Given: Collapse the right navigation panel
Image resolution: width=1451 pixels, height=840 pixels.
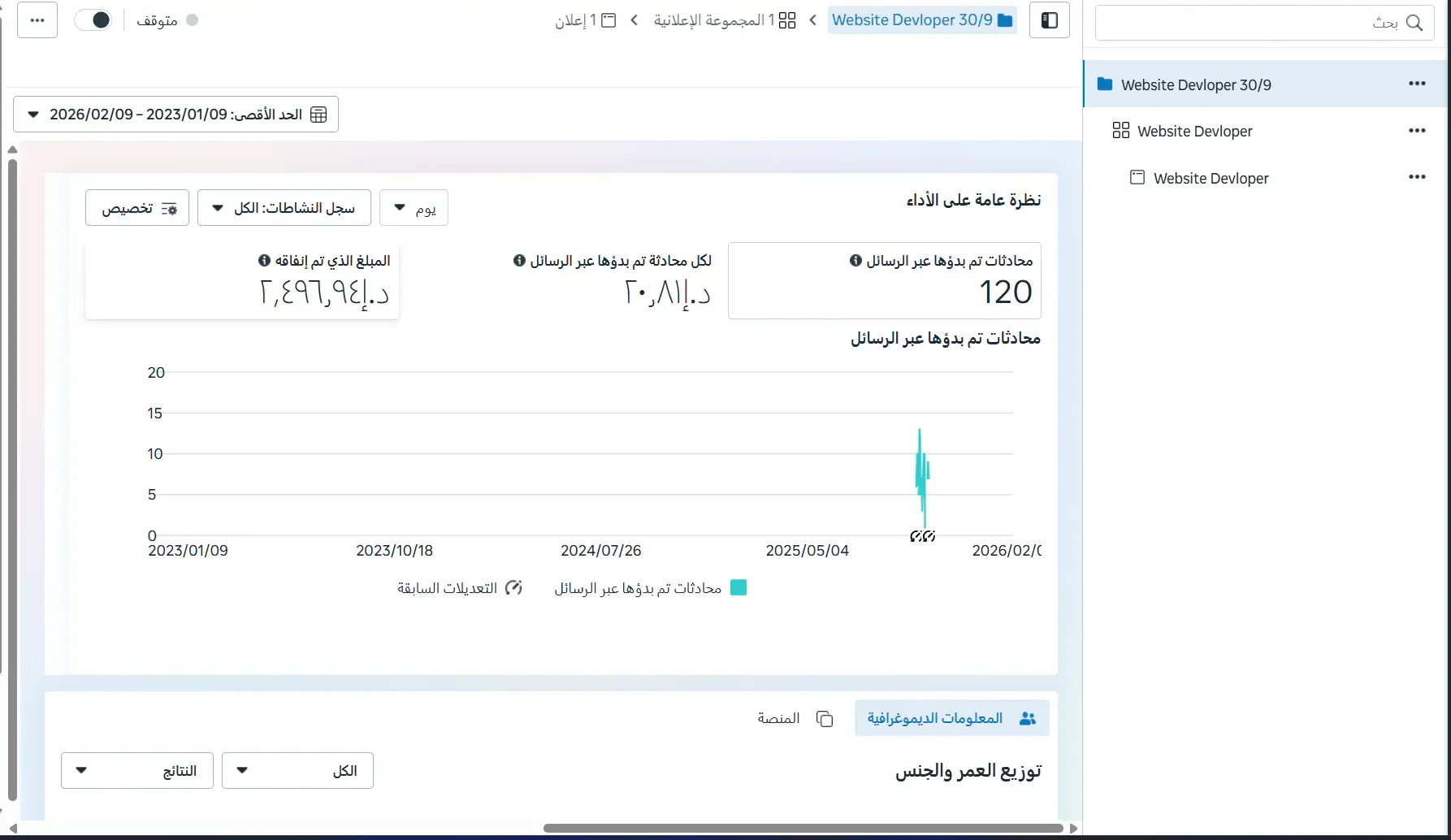Looking at the screenshot, I should 1050,19.
